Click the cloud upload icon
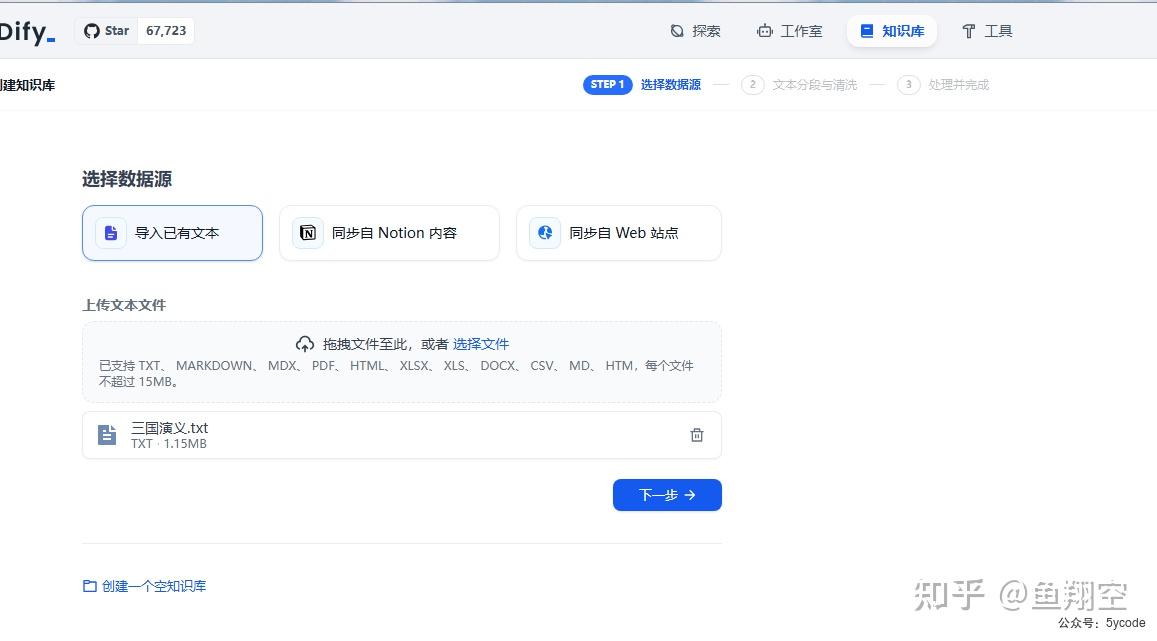The width and height of the screenshot is (1157, 641). (305, 344)
